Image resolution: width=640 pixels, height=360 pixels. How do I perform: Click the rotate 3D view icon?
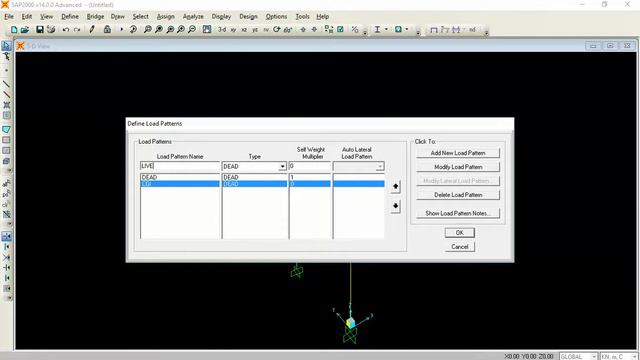(277, 29)
